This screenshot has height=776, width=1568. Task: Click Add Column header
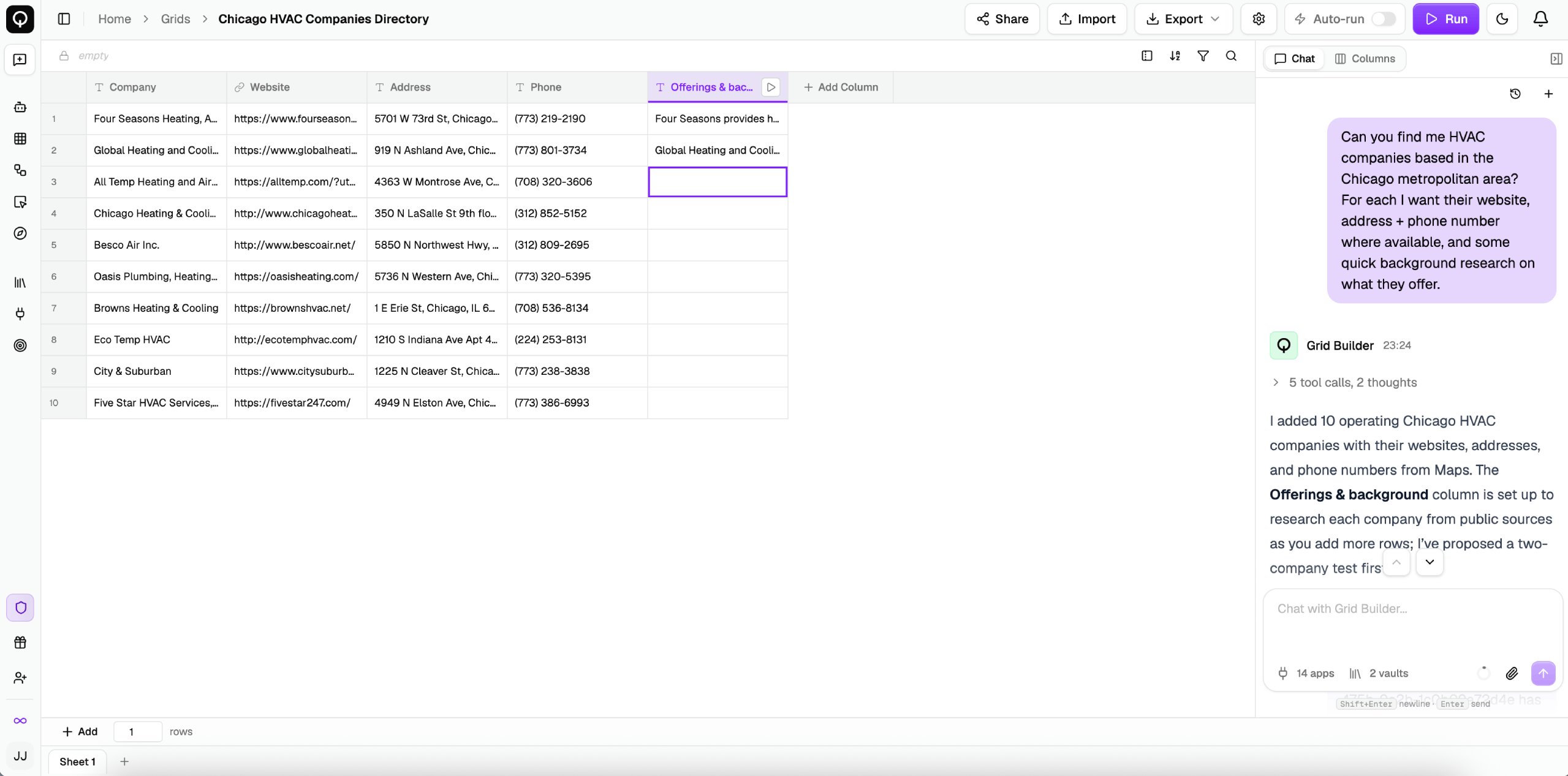841,87
